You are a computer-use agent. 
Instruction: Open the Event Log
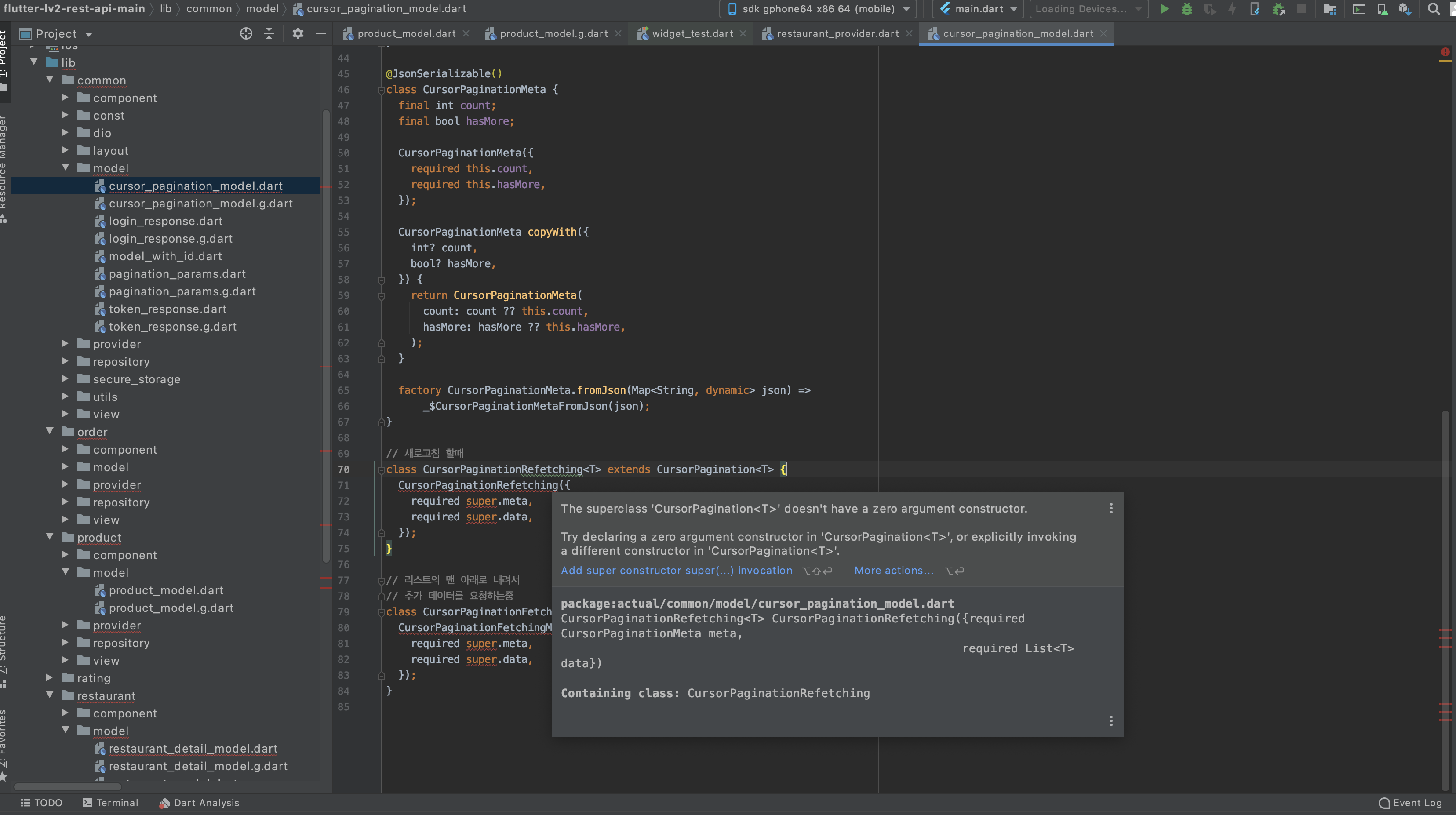(1410, 803)
